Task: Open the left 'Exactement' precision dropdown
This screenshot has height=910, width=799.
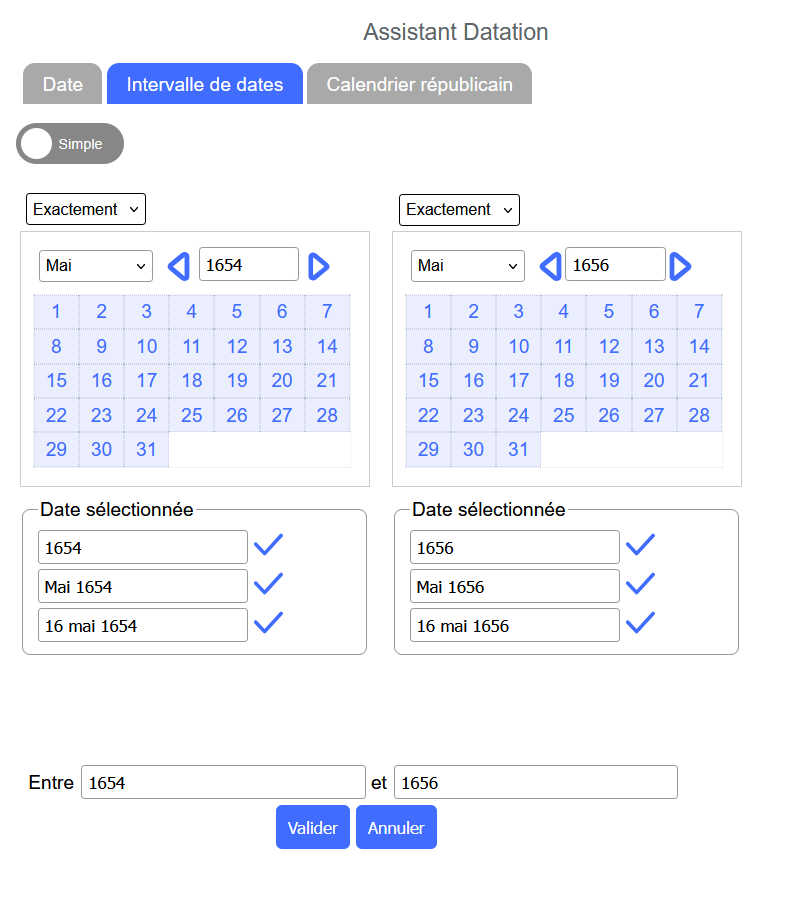Action: pos(86,210)
